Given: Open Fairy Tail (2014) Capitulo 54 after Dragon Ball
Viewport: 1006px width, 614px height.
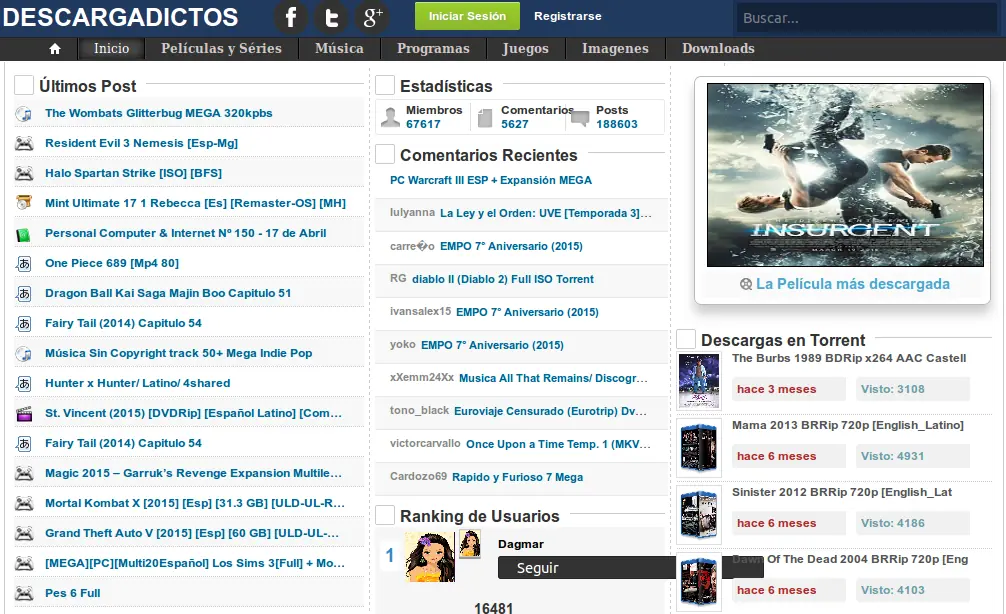Looking at the screenshot, I should pos(123,323).
